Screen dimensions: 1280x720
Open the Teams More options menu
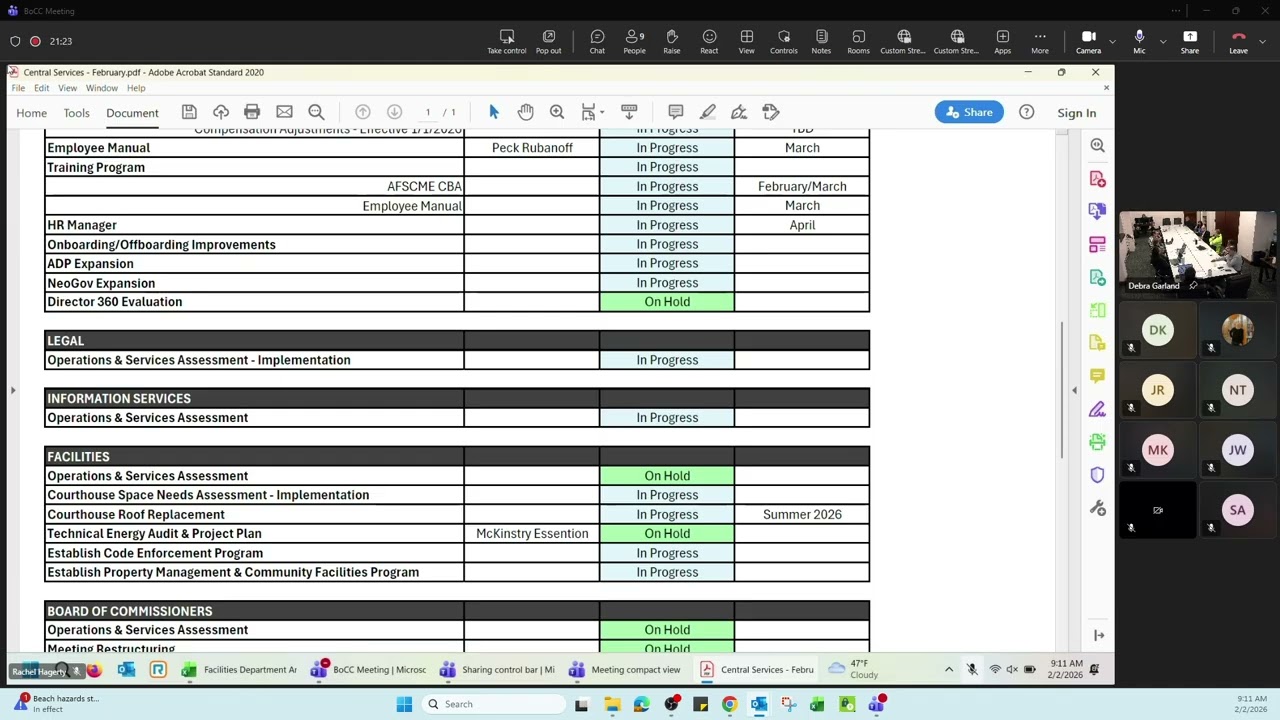(1040, 41)
